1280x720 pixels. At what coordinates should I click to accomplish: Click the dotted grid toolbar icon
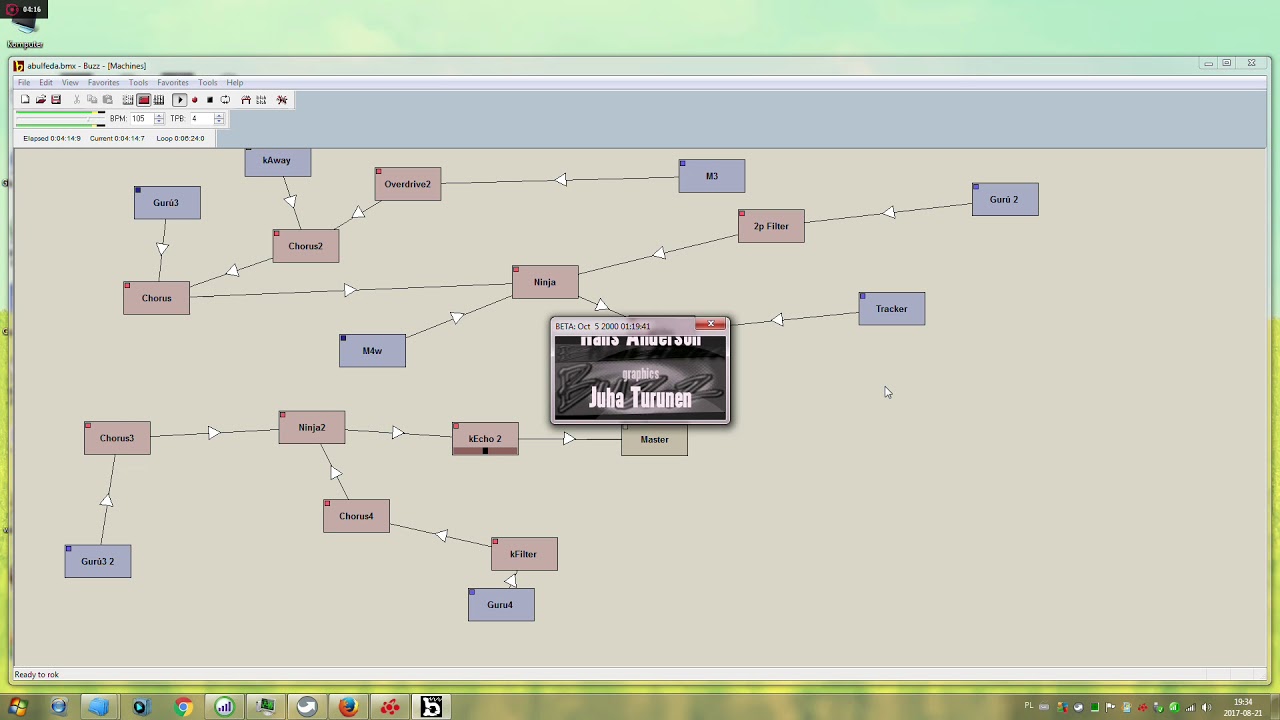pos(261,100)
